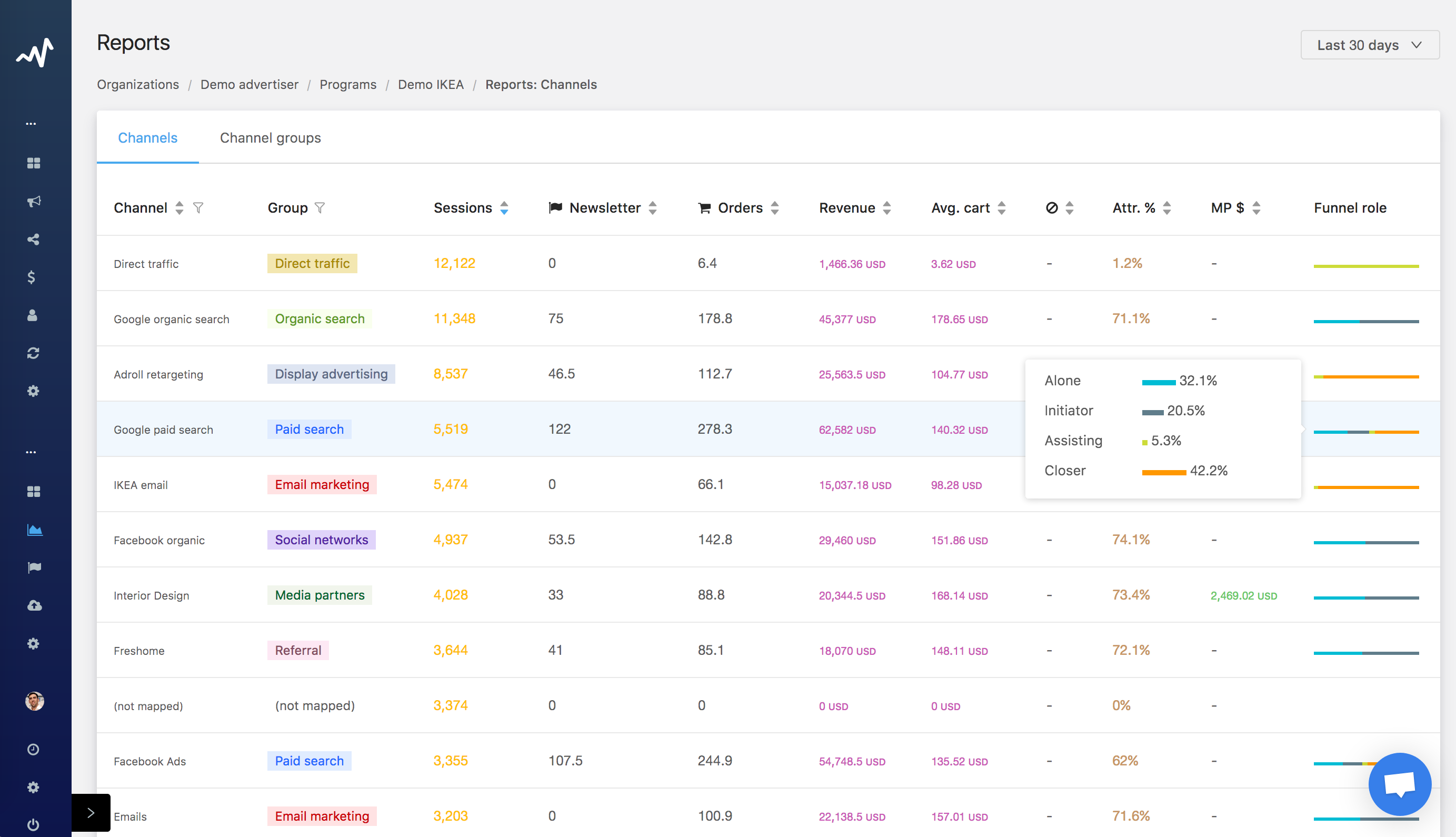
Task: Click the cloud upload sidebar icon
Action: click(35, 605)
